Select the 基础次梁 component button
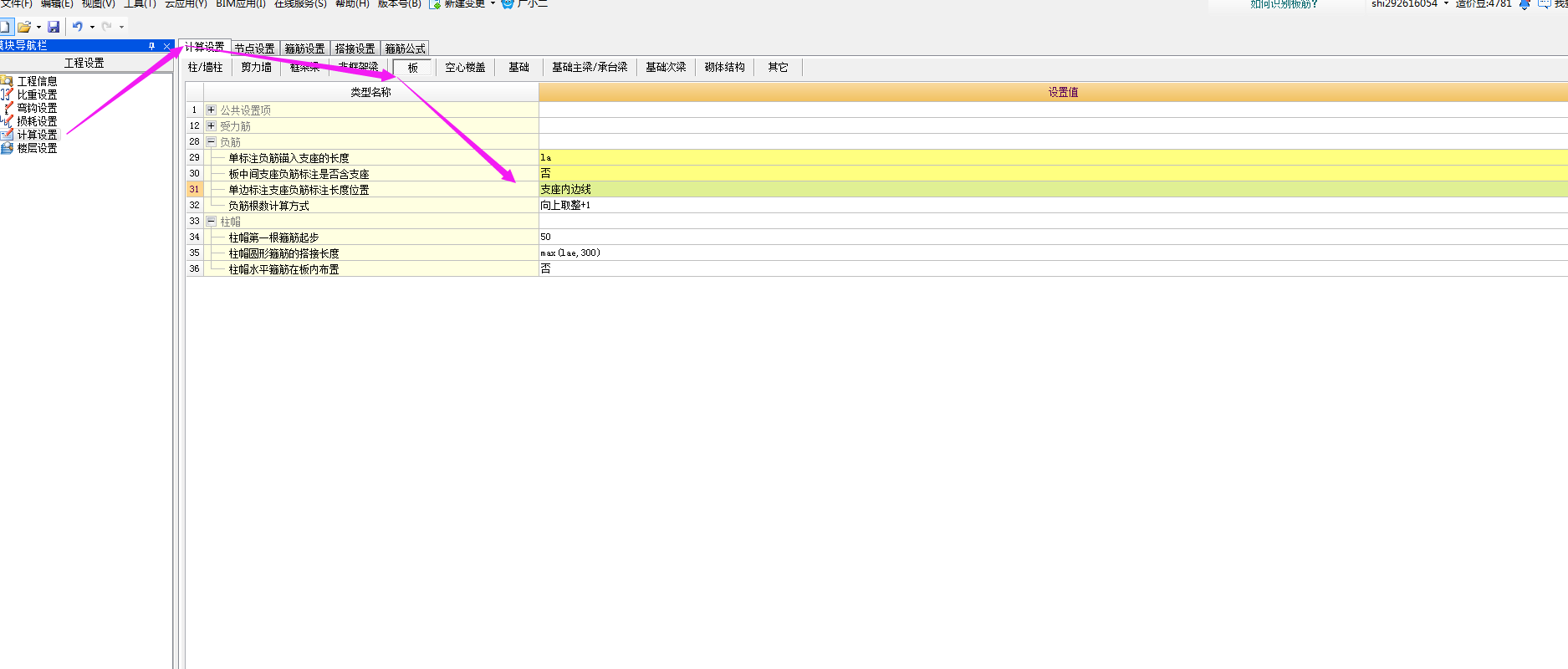This screenshot has width=1568, height=669. (666, 67)
